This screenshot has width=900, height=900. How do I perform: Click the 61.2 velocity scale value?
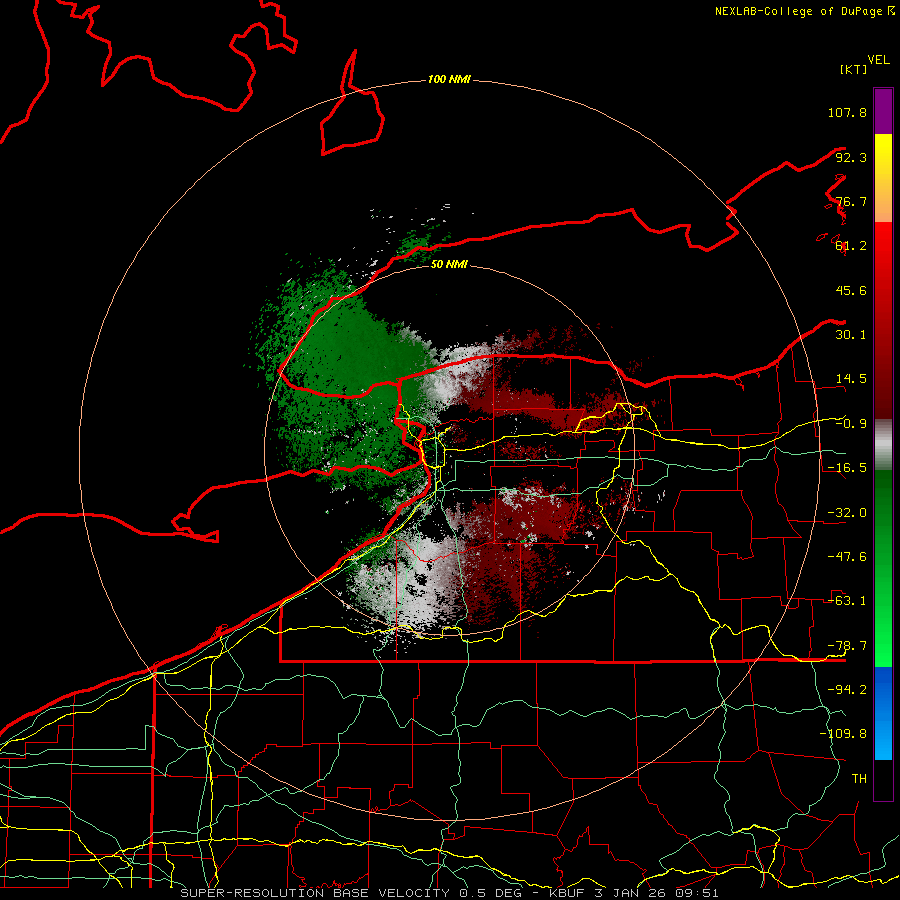851,246
